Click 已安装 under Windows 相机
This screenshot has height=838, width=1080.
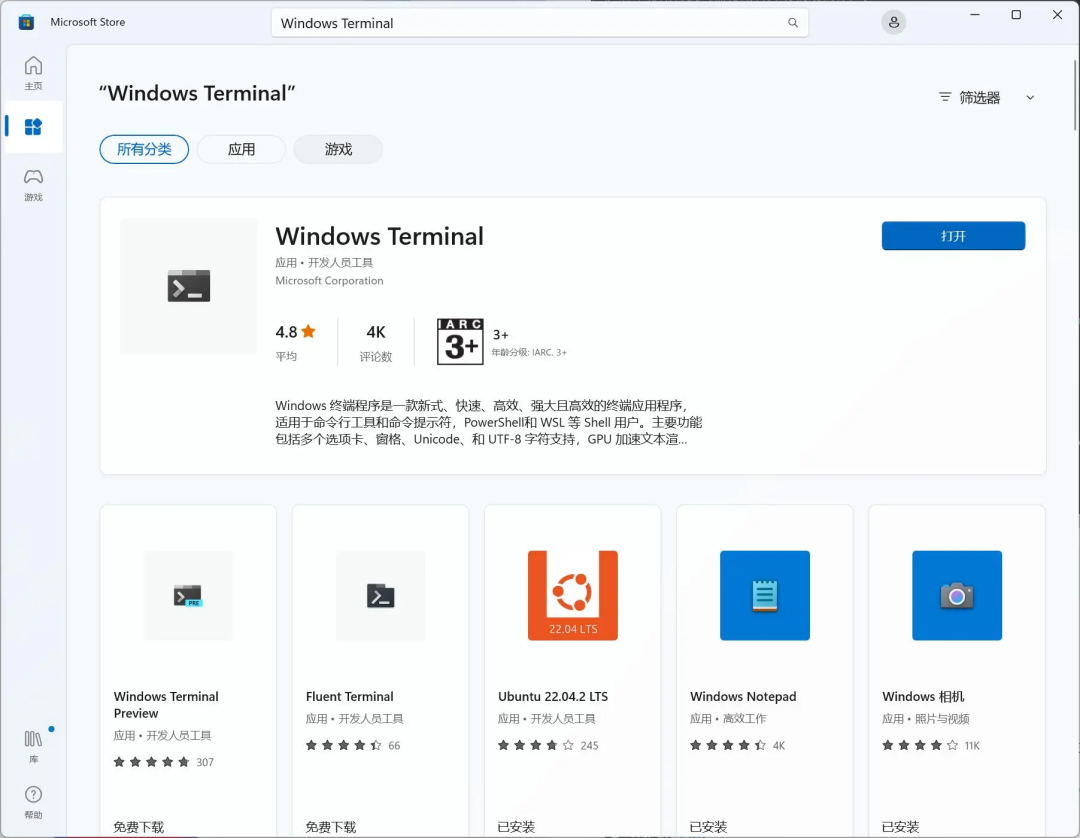point(901,827)
